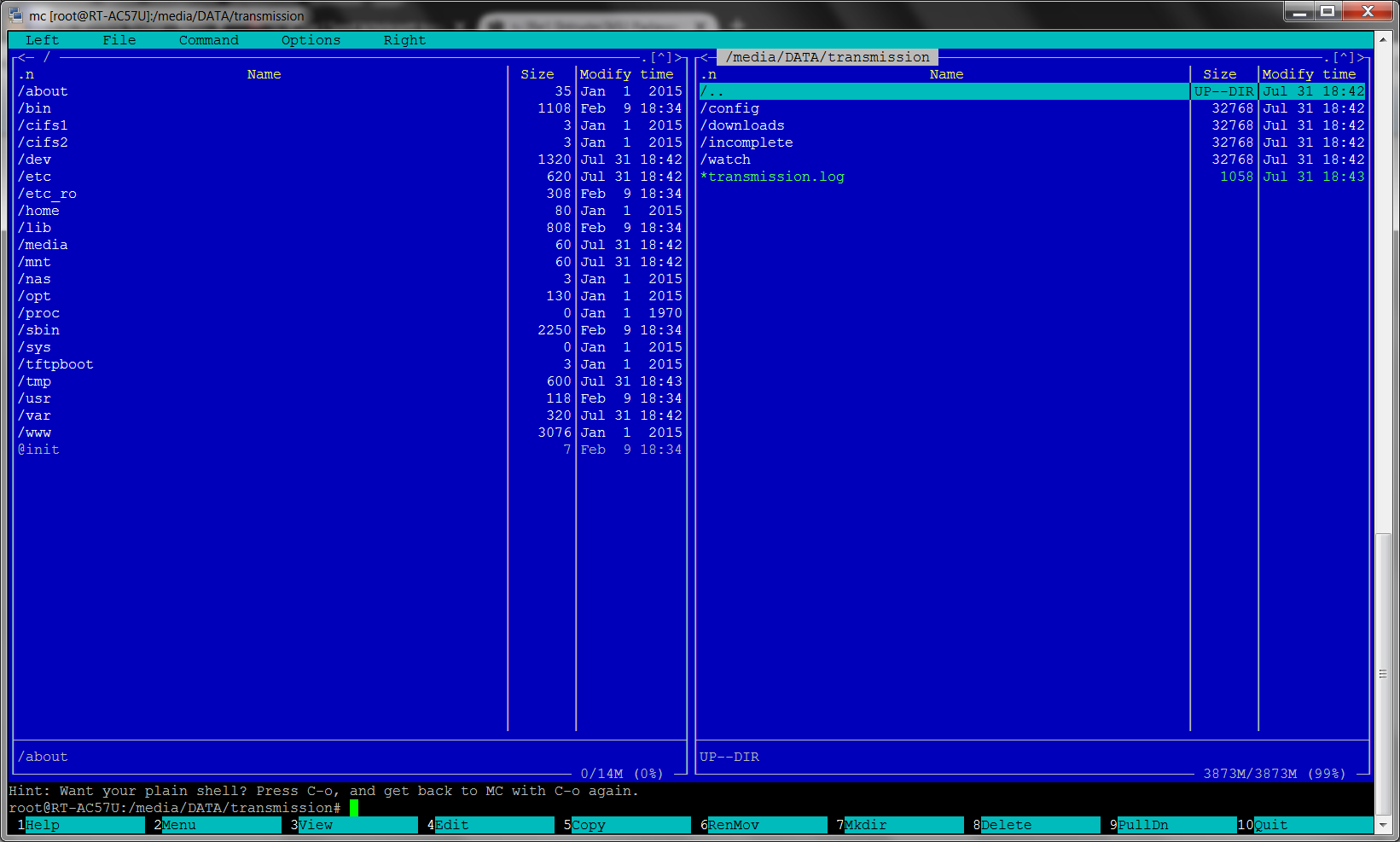Click the 8 Delete function key
The image size is (1400, 842).
click(1037, 825)
